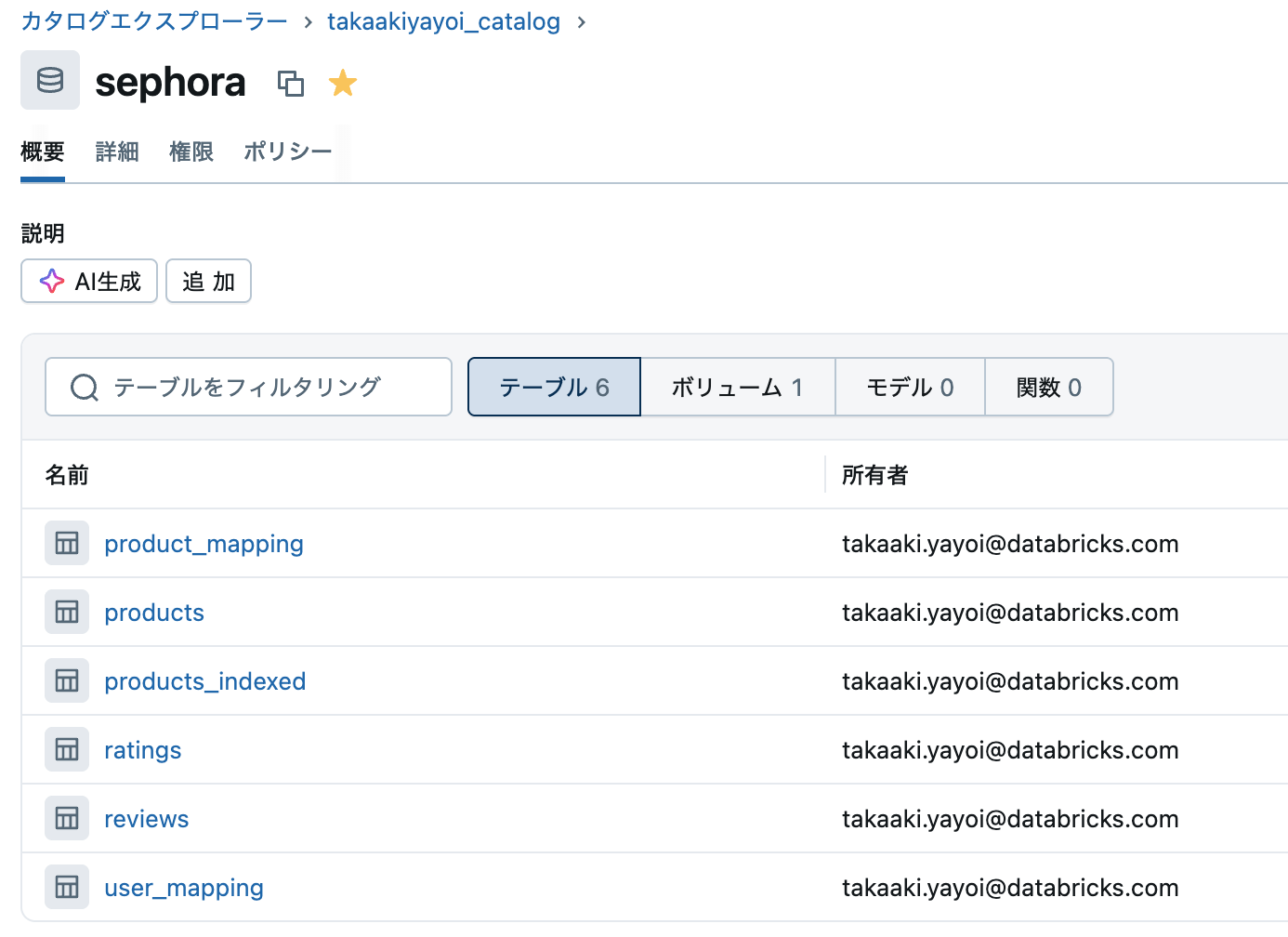The width and height of the screenshot is (1288, 937).
Task: Navigate to takaakiyayoi_catalog via breadcrumb
Action: click(443, 21)
